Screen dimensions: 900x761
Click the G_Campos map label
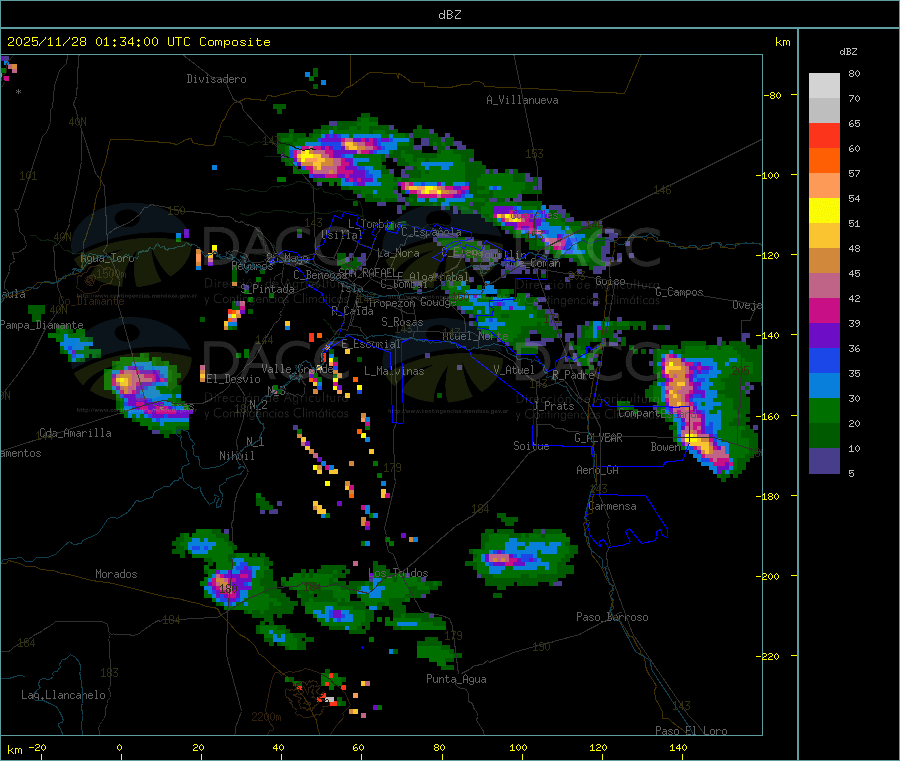[679, 293]
